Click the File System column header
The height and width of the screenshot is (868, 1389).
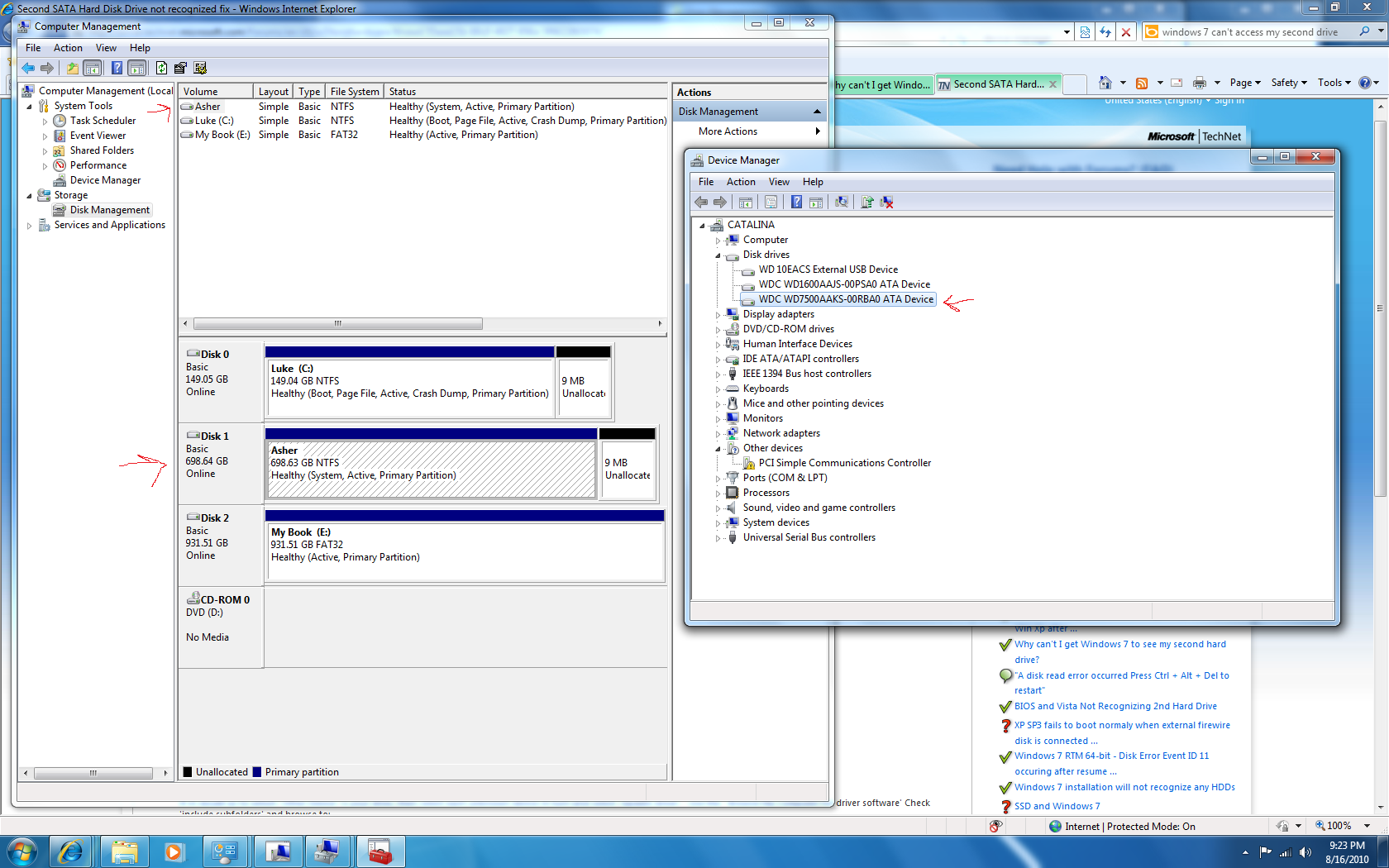pos(354,92)
